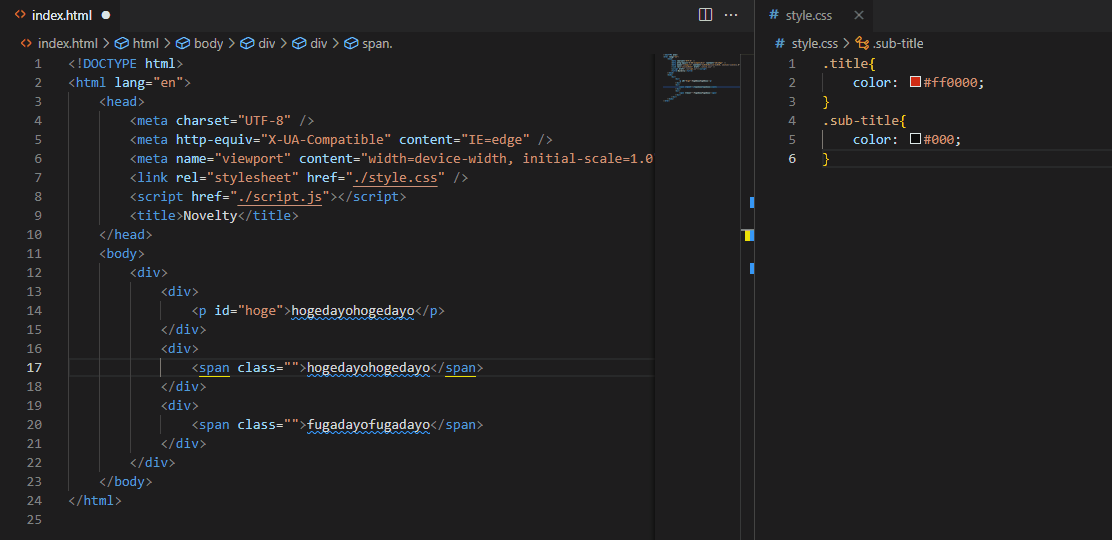This screenshot has height=540, width=1112.
Task: Open the More Actions ellipsis menu
Action: (x=731, y=15)
